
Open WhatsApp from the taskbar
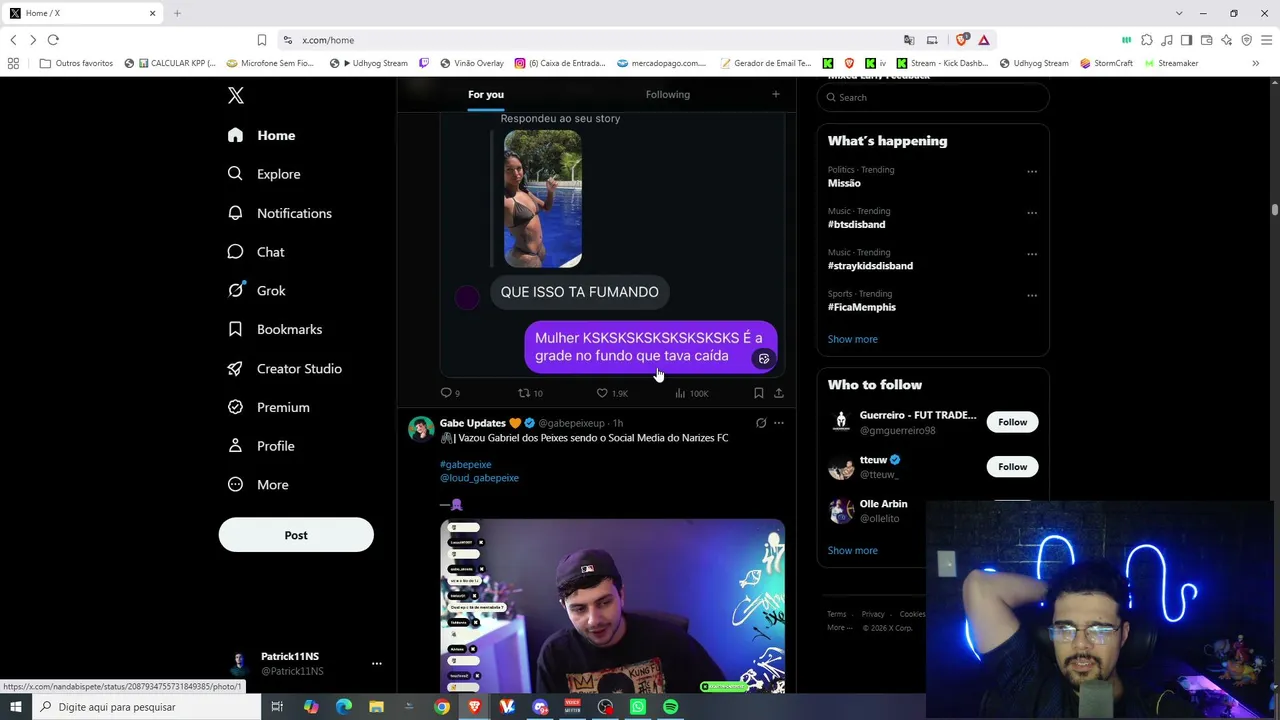(x=638, y=707)
